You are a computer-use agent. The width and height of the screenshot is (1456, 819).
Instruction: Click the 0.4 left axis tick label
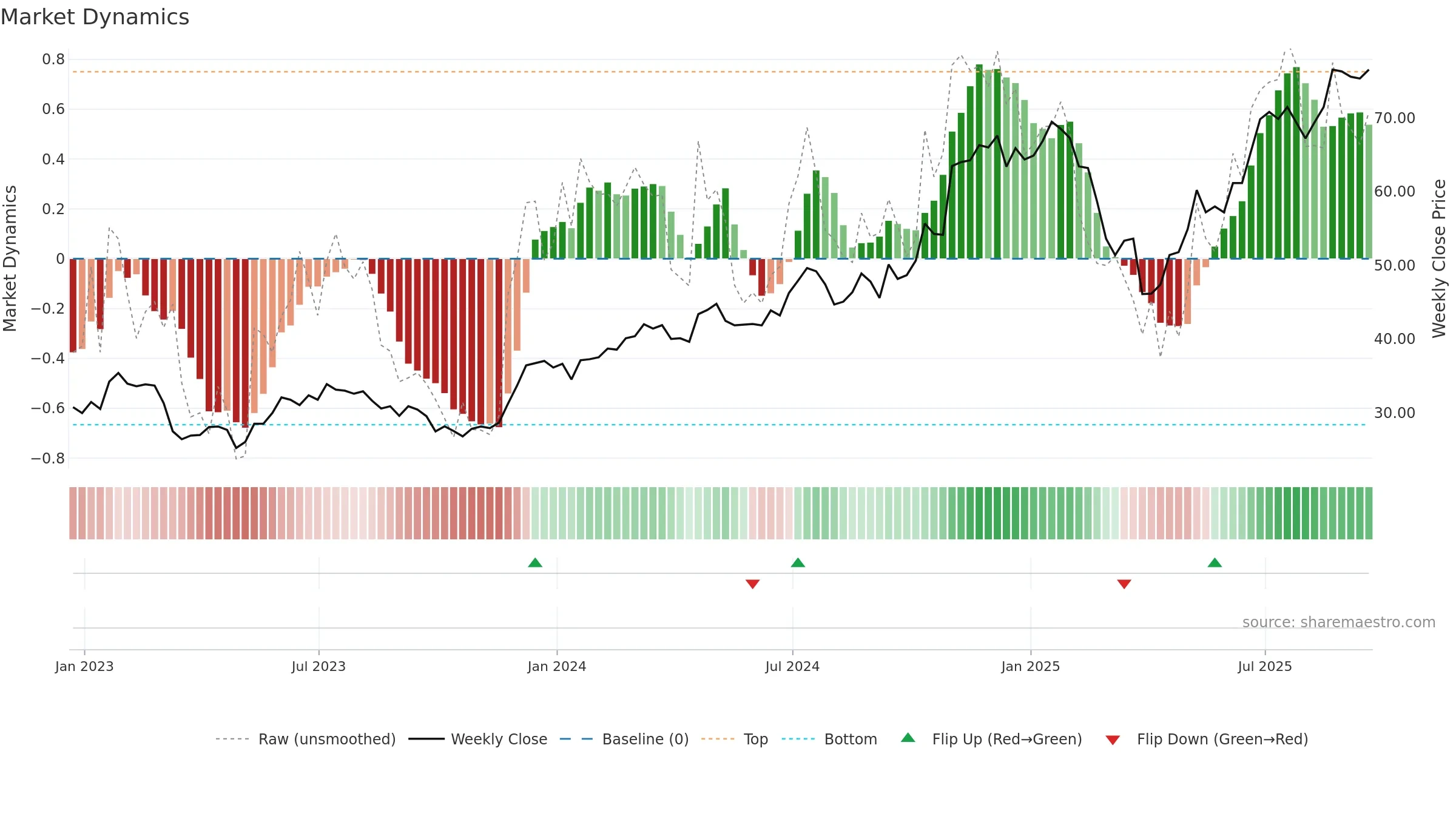pyautogui.click(x=53, y=160)
